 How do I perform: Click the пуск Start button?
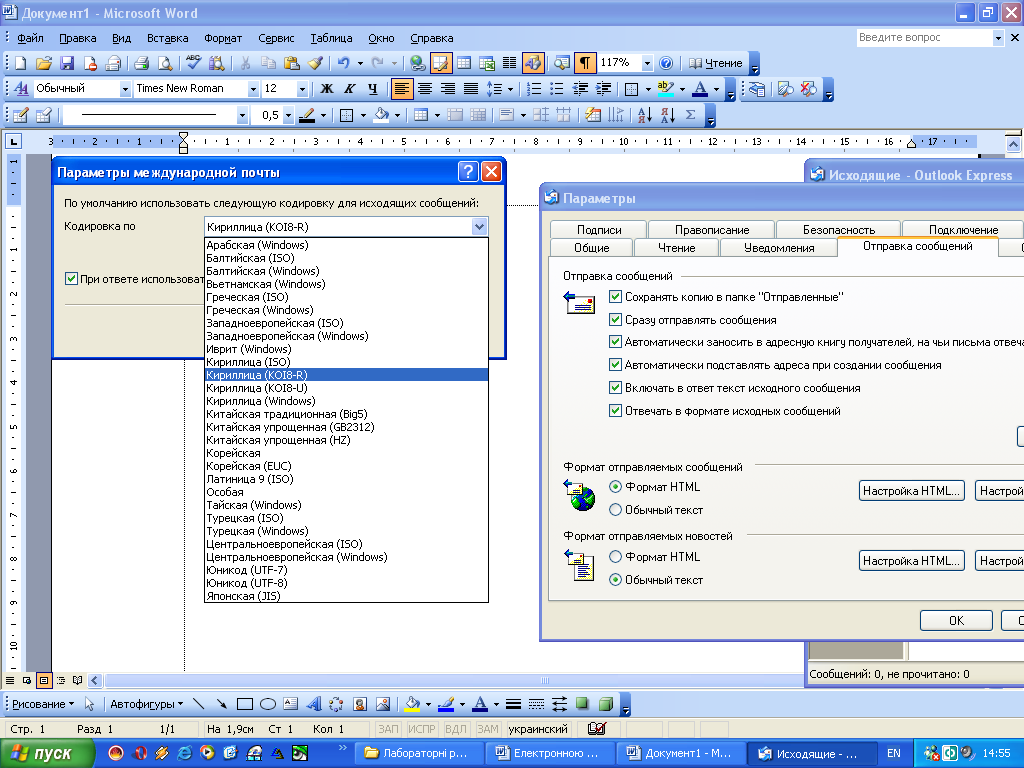pos(46,753)
